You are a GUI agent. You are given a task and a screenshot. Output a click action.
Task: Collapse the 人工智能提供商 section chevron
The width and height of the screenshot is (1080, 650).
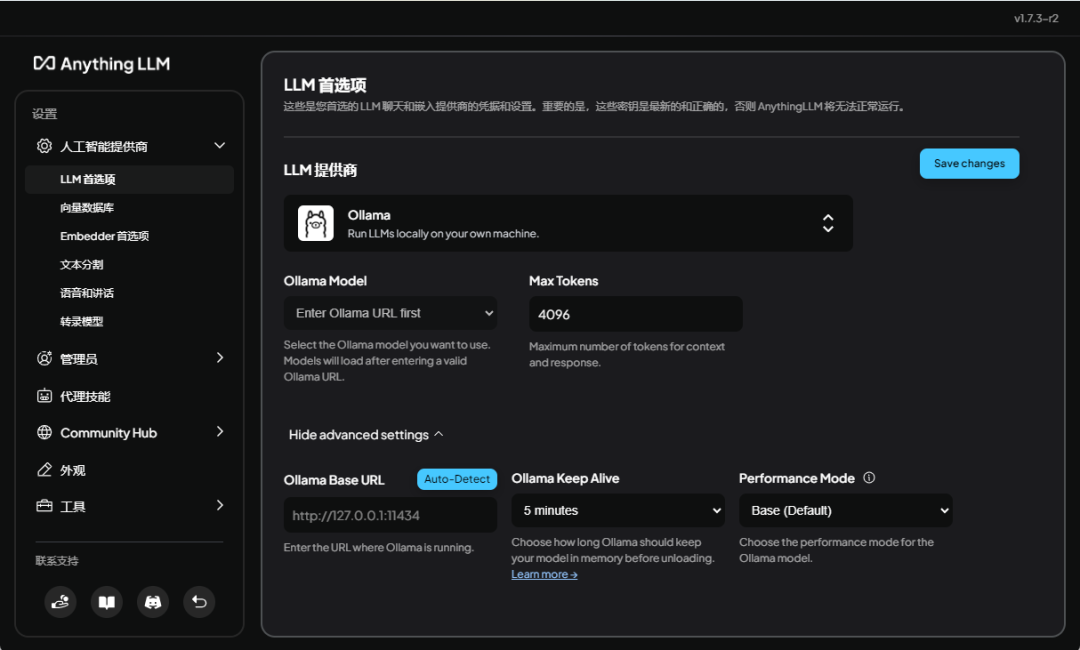pos(220,145)
